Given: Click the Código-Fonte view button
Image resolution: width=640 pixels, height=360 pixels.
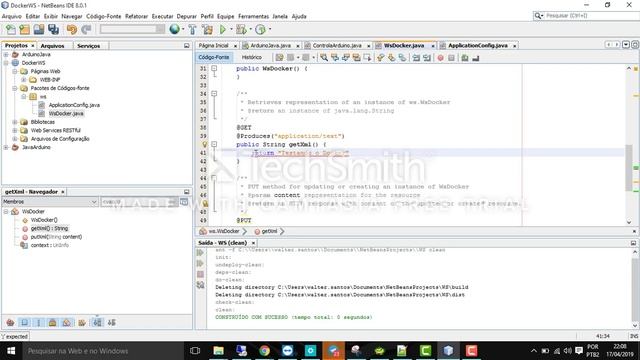Looking at the screenshot, I should 213,57.
